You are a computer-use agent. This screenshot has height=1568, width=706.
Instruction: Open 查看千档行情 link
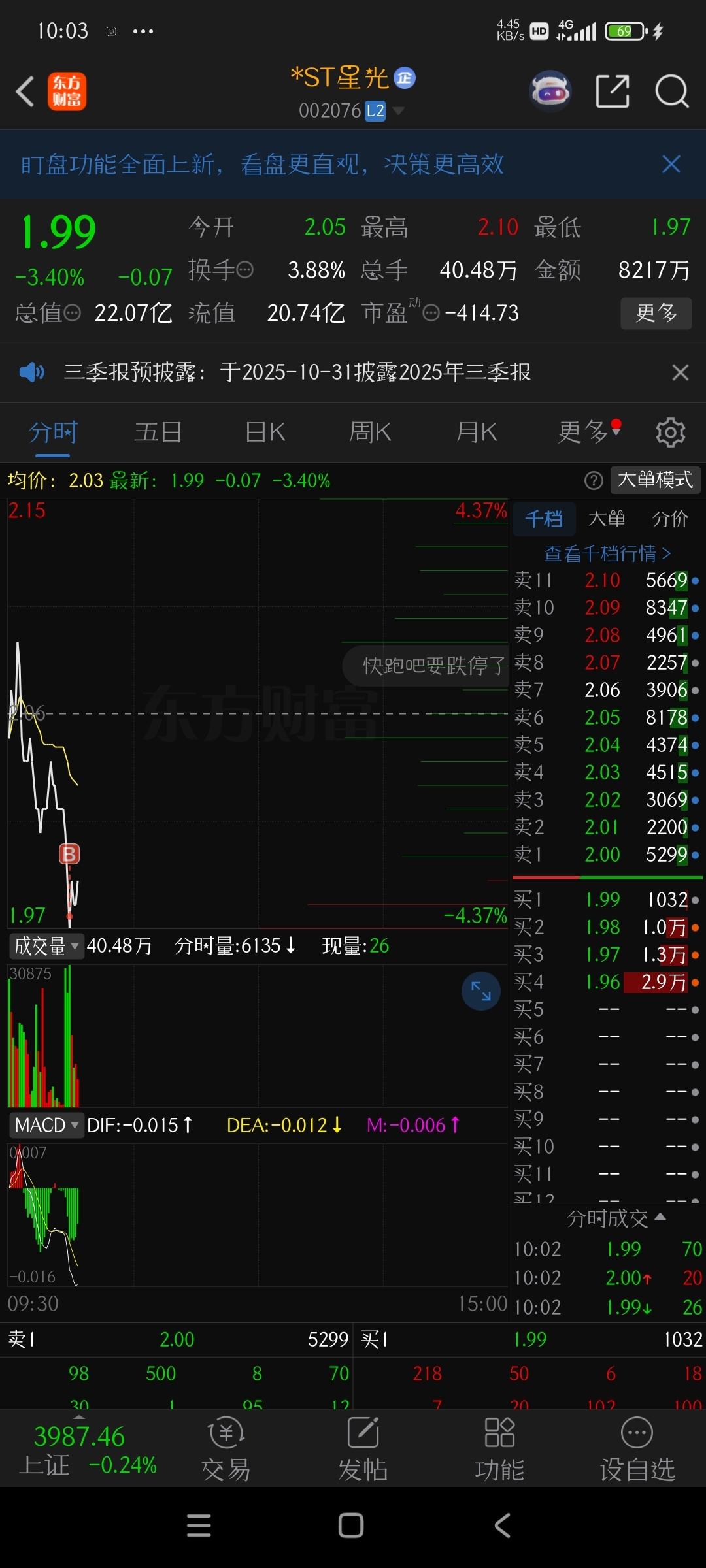[607, 554]
